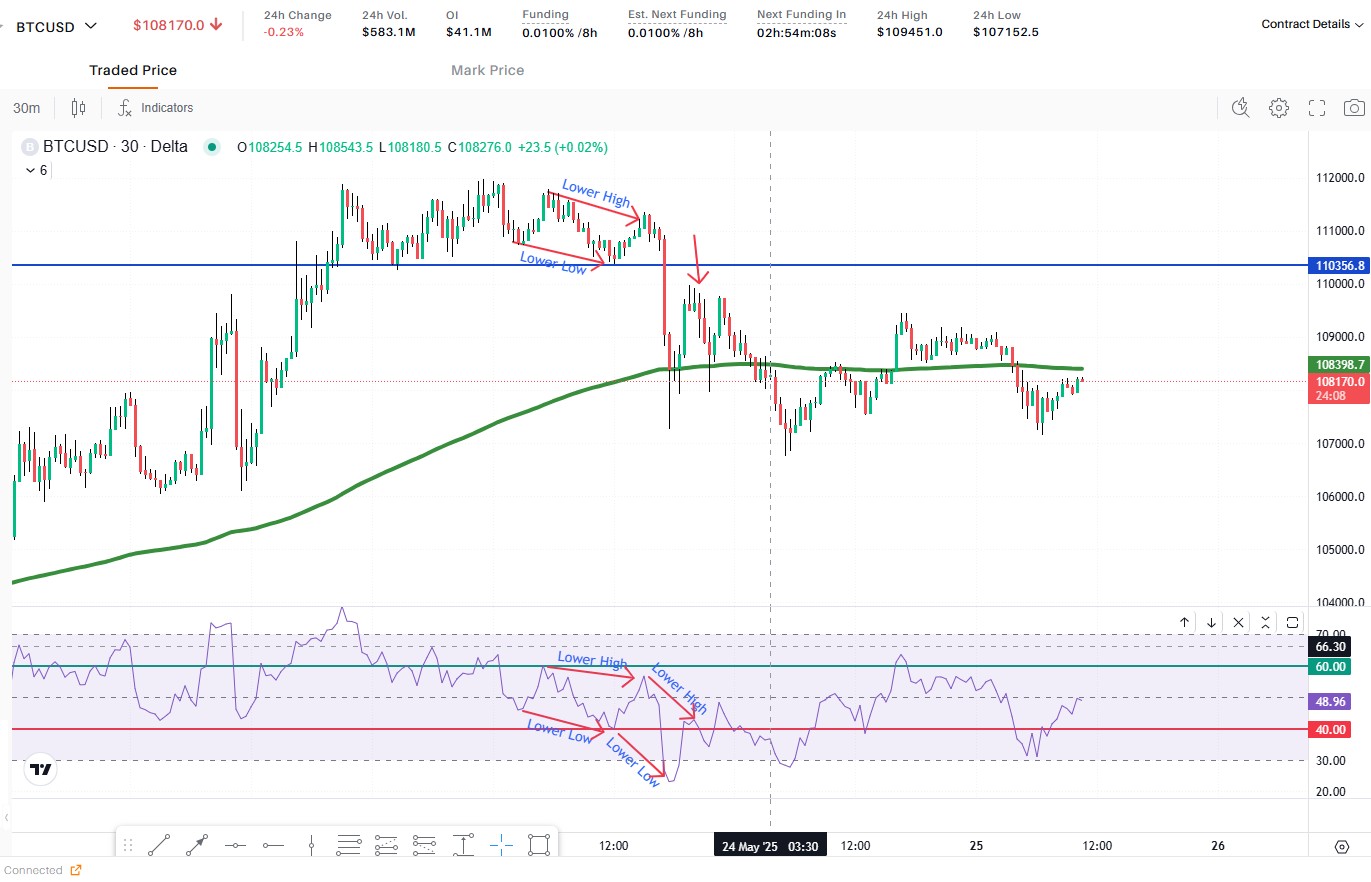Enter fullscreen chart mode
This screenshot has height=882, width=1371.
tap(1317, 108)
